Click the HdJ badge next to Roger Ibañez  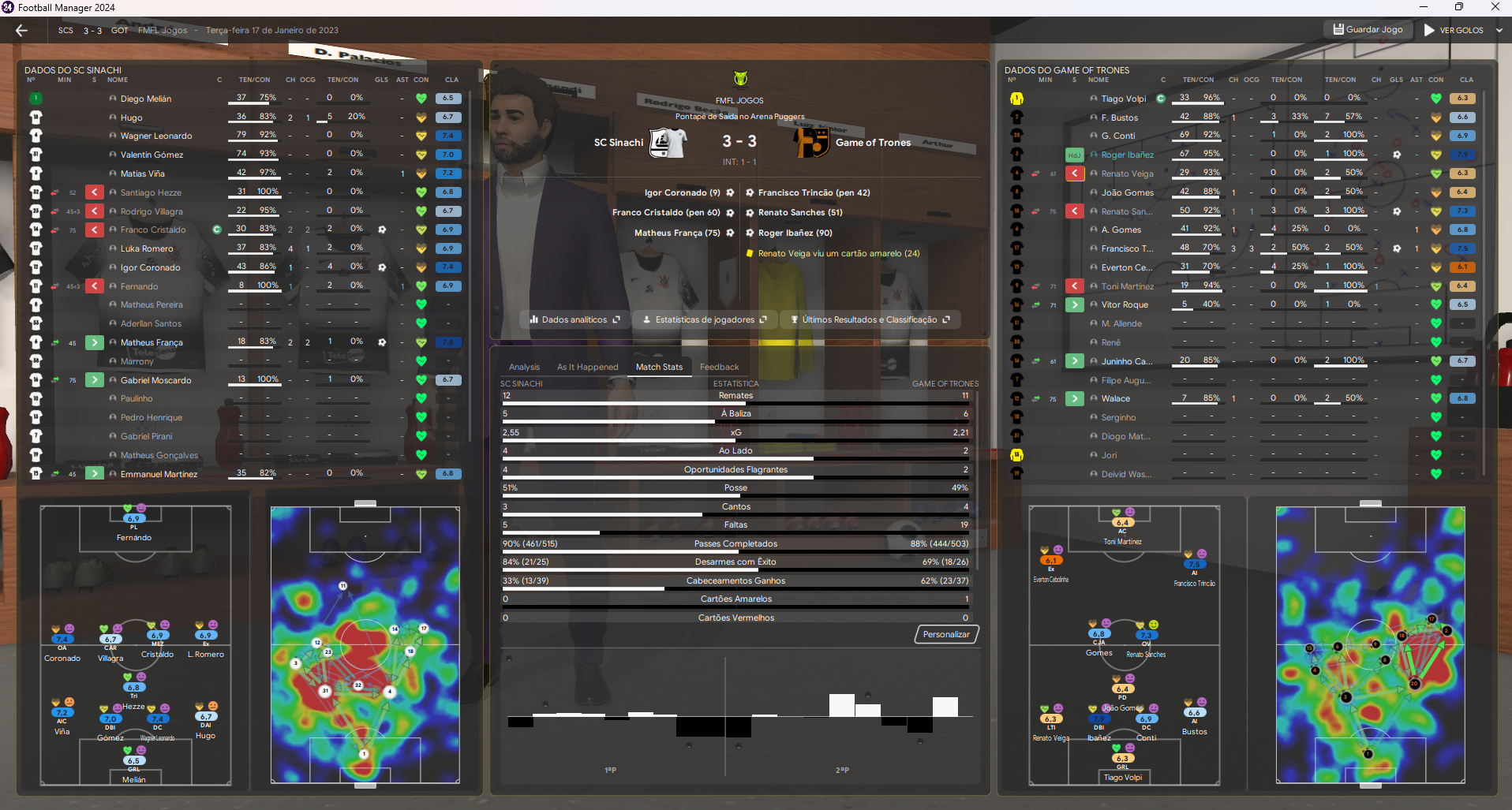click(x=1074, y=155)
